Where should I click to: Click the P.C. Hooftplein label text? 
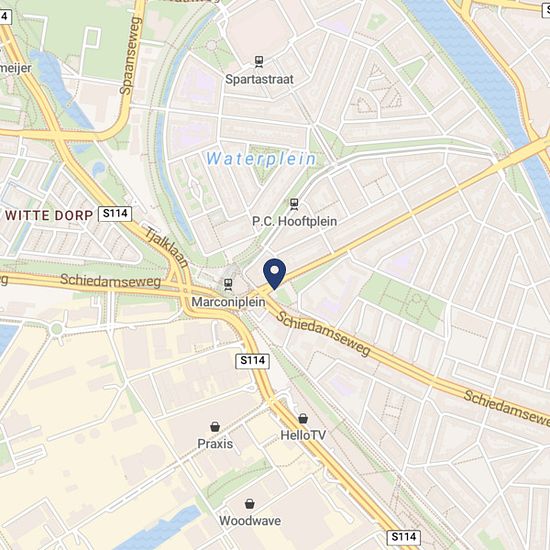295,221
